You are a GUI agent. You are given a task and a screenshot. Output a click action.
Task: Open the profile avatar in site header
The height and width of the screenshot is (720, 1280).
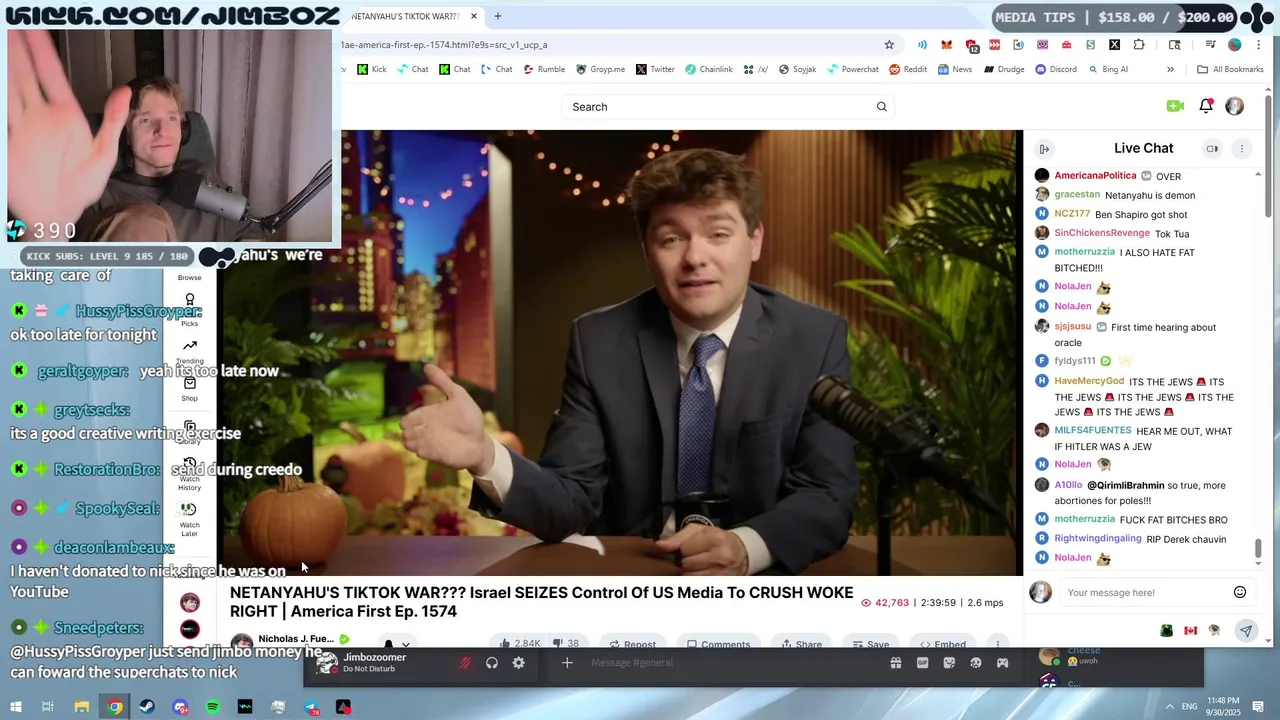[1235, 106]
